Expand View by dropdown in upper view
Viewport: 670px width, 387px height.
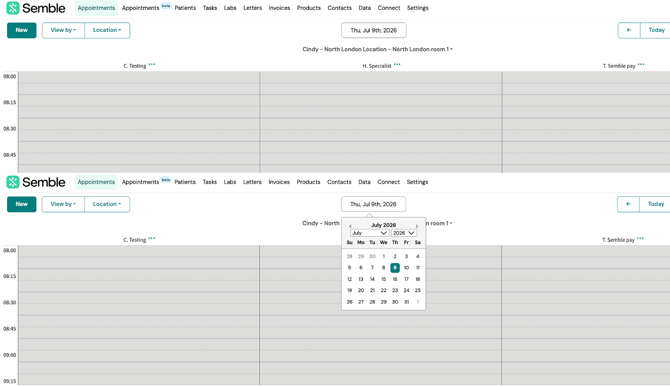63,30
